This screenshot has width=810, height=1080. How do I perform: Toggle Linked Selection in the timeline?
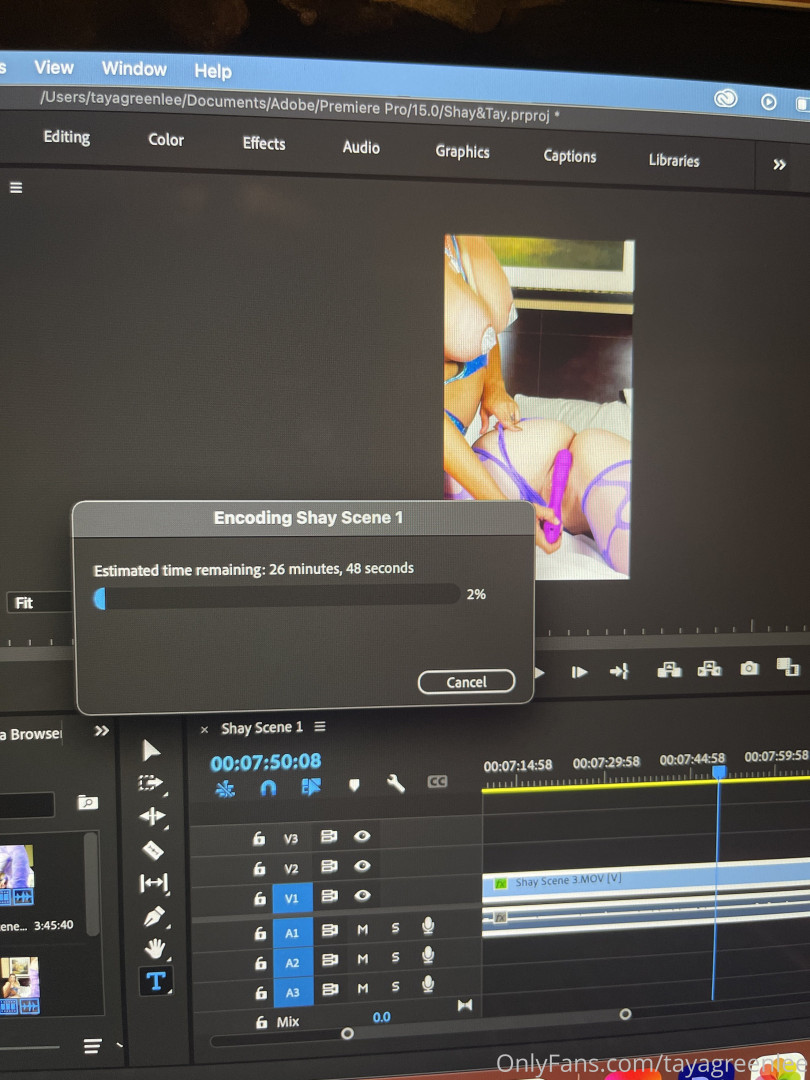click(311, 787)
